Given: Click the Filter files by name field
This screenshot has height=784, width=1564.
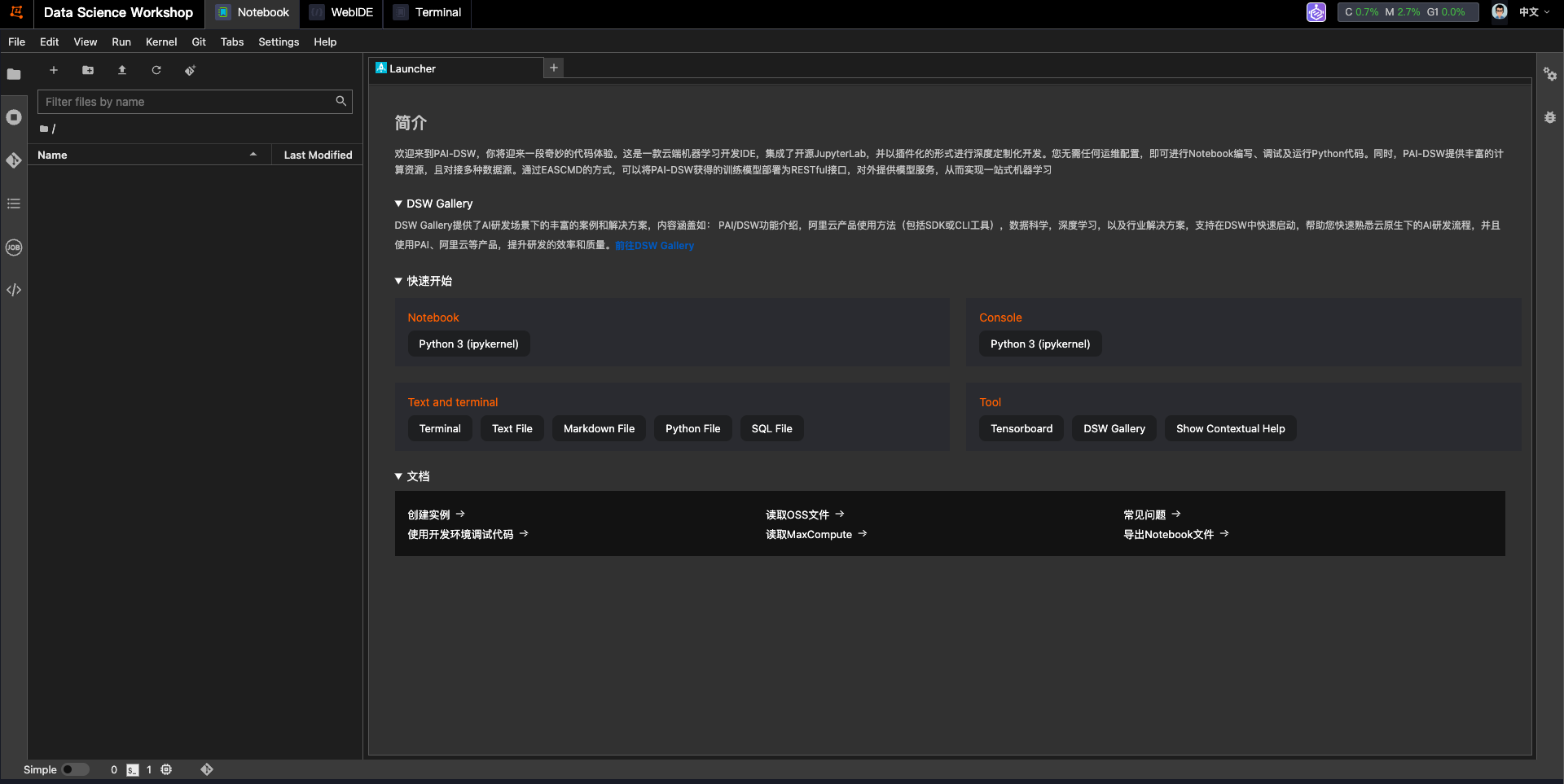Looking at the screenshot, I should click(187, 102).
